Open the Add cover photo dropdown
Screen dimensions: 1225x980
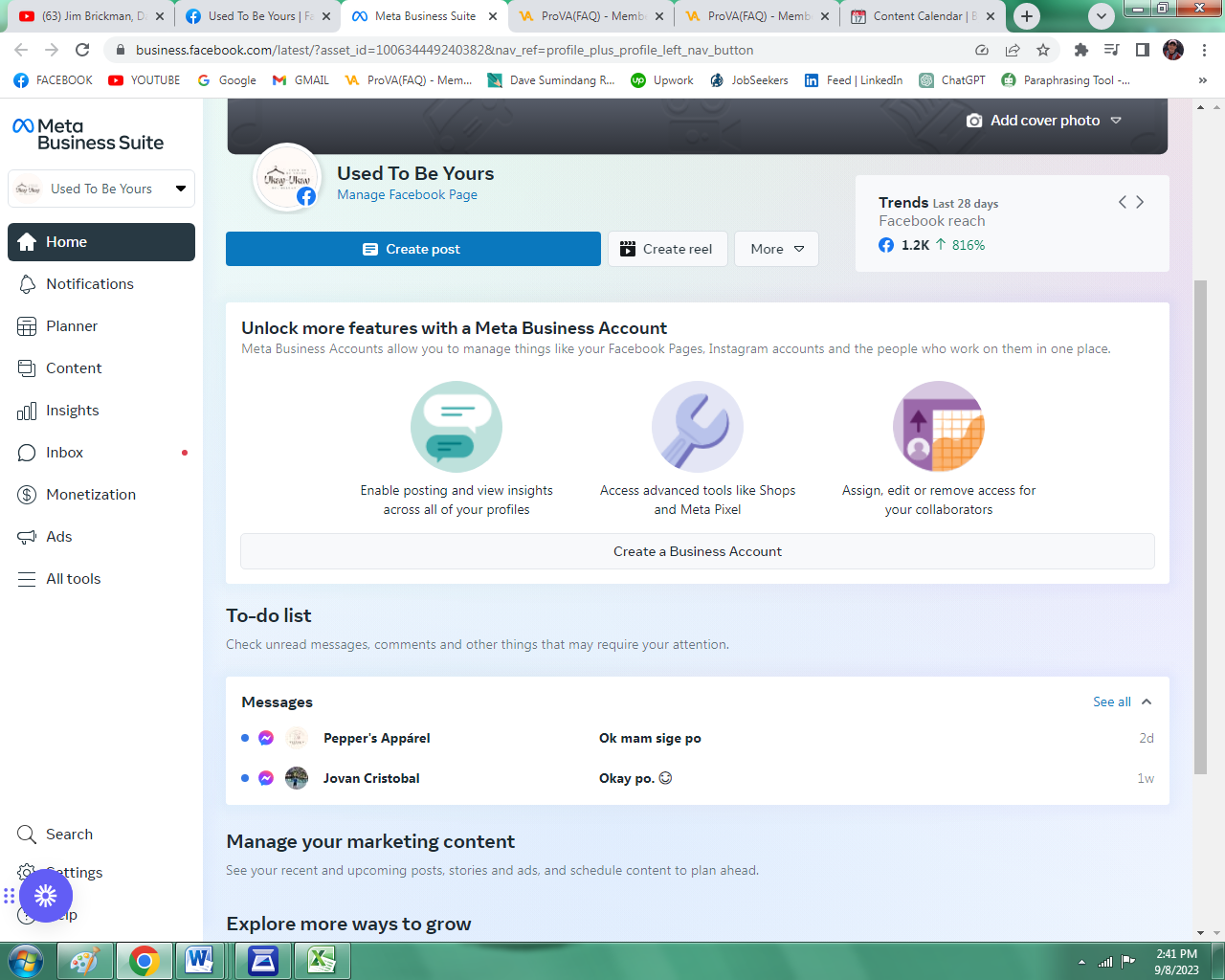[1044, 121]
